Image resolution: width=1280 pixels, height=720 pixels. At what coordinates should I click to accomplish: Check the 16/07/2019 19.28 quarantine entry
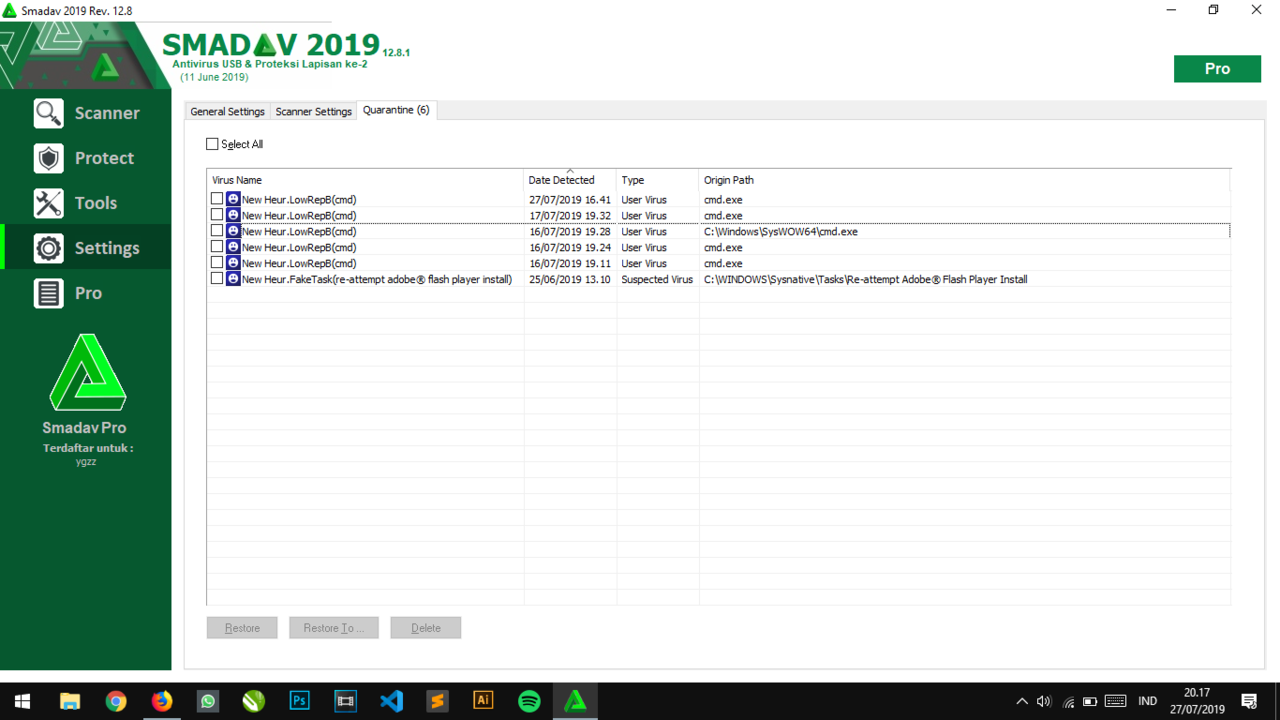pyautogui.click(x=217, y=231)
